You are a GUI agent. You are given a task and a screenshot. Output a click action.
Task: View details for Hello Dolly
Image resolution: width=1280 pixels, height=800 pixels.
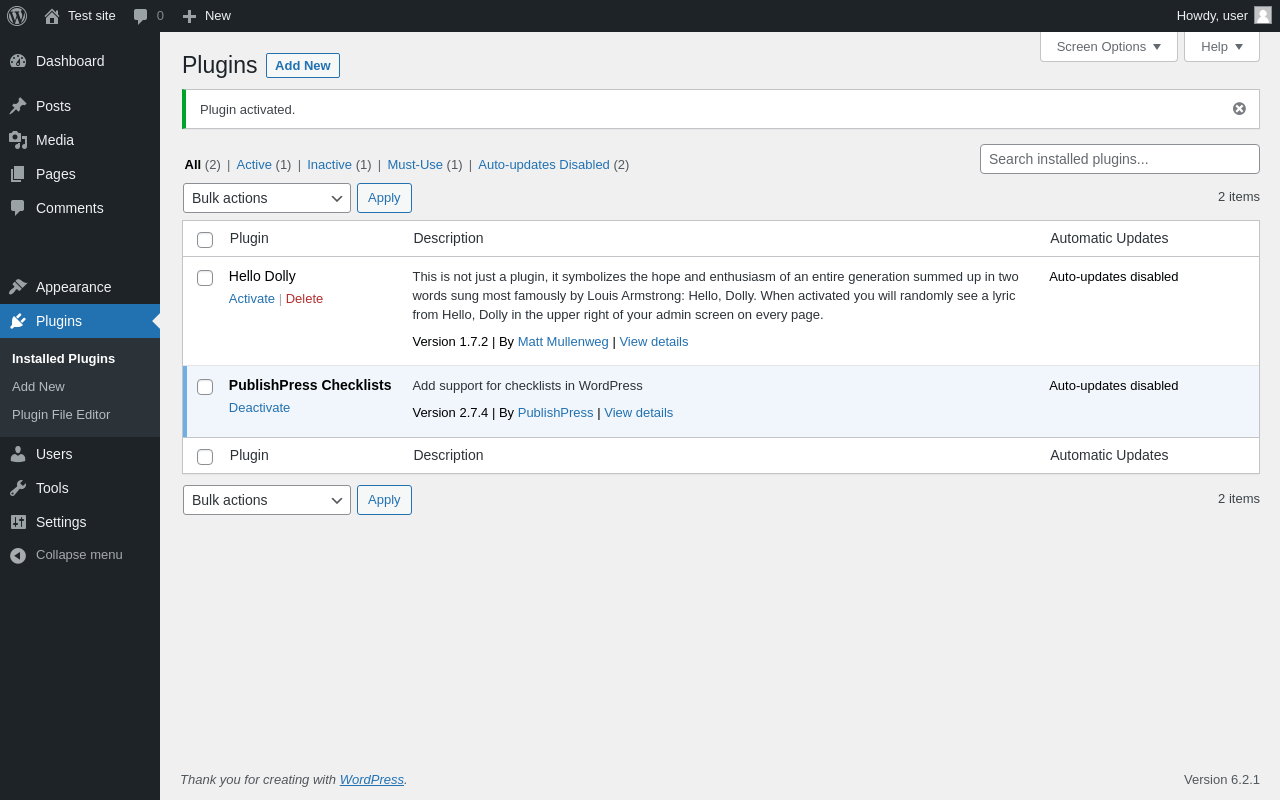pos(654,342)
